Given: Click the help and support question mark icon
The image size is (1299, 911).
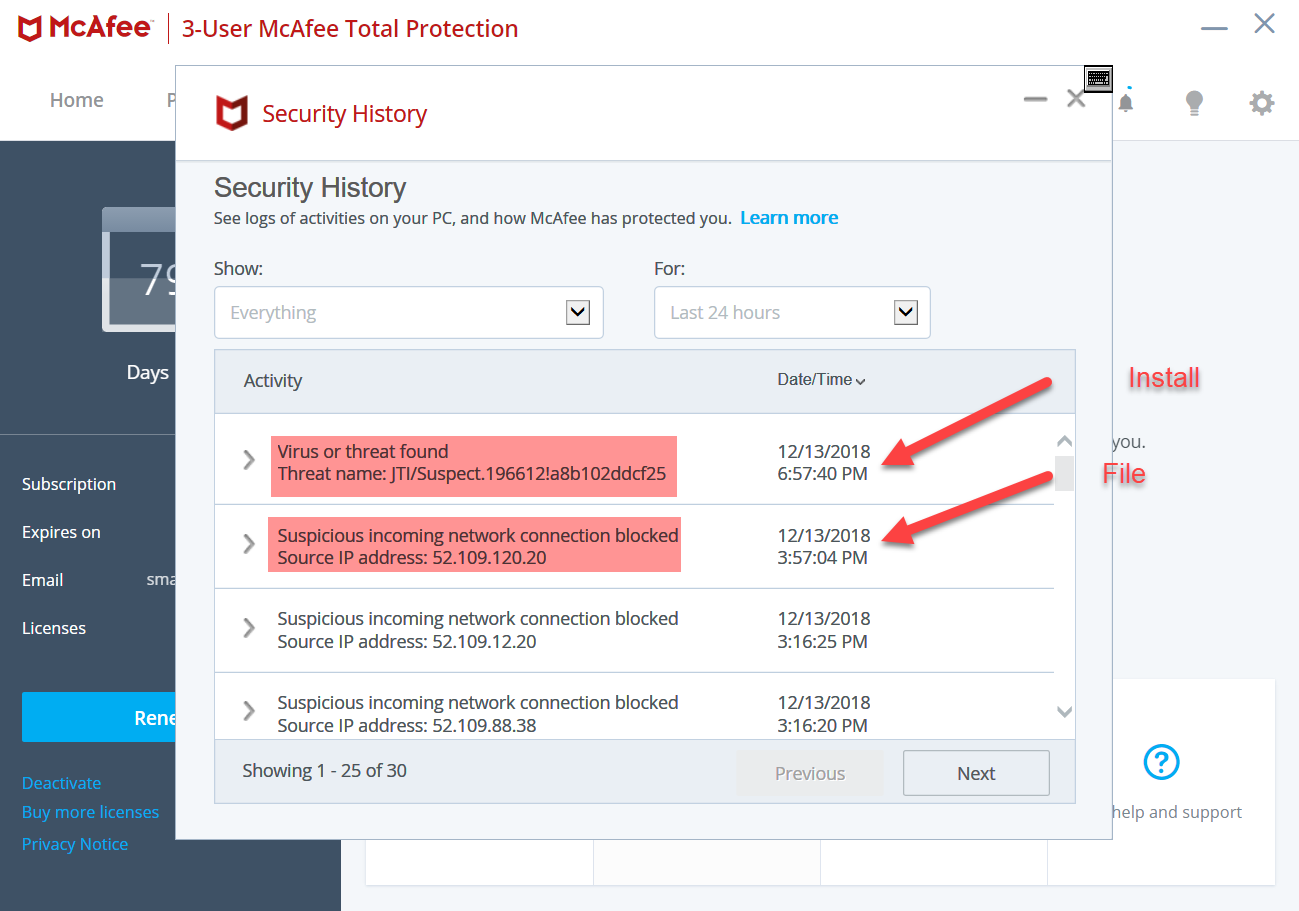Looking at the screenshot, I should [1160, 762].
